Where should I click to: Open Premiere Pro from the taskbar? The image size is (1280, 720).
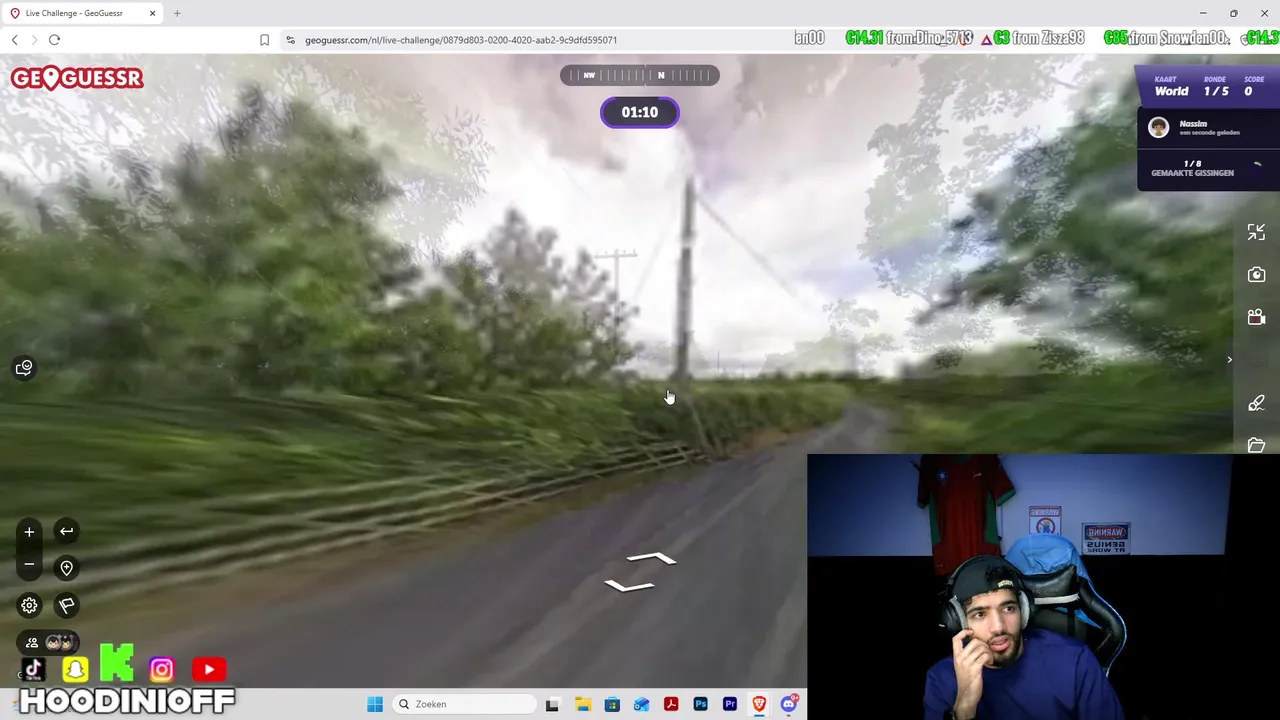click(730, 704)
